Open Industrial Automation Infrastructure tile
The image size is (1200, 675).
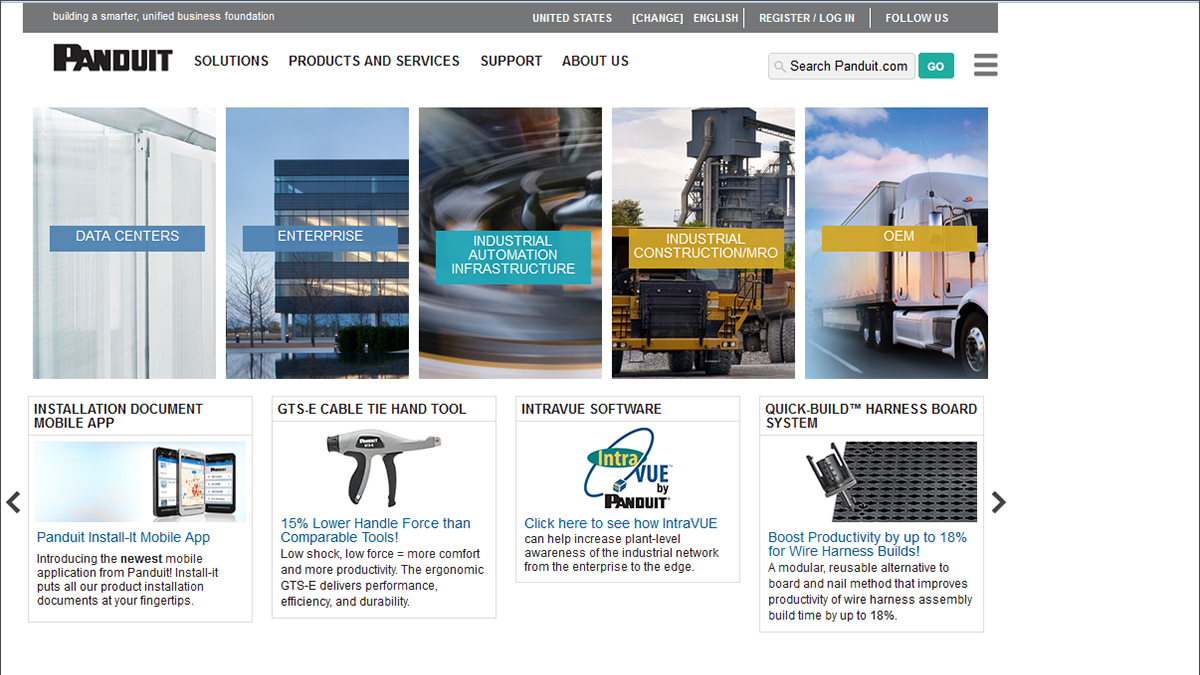(510, 243)
